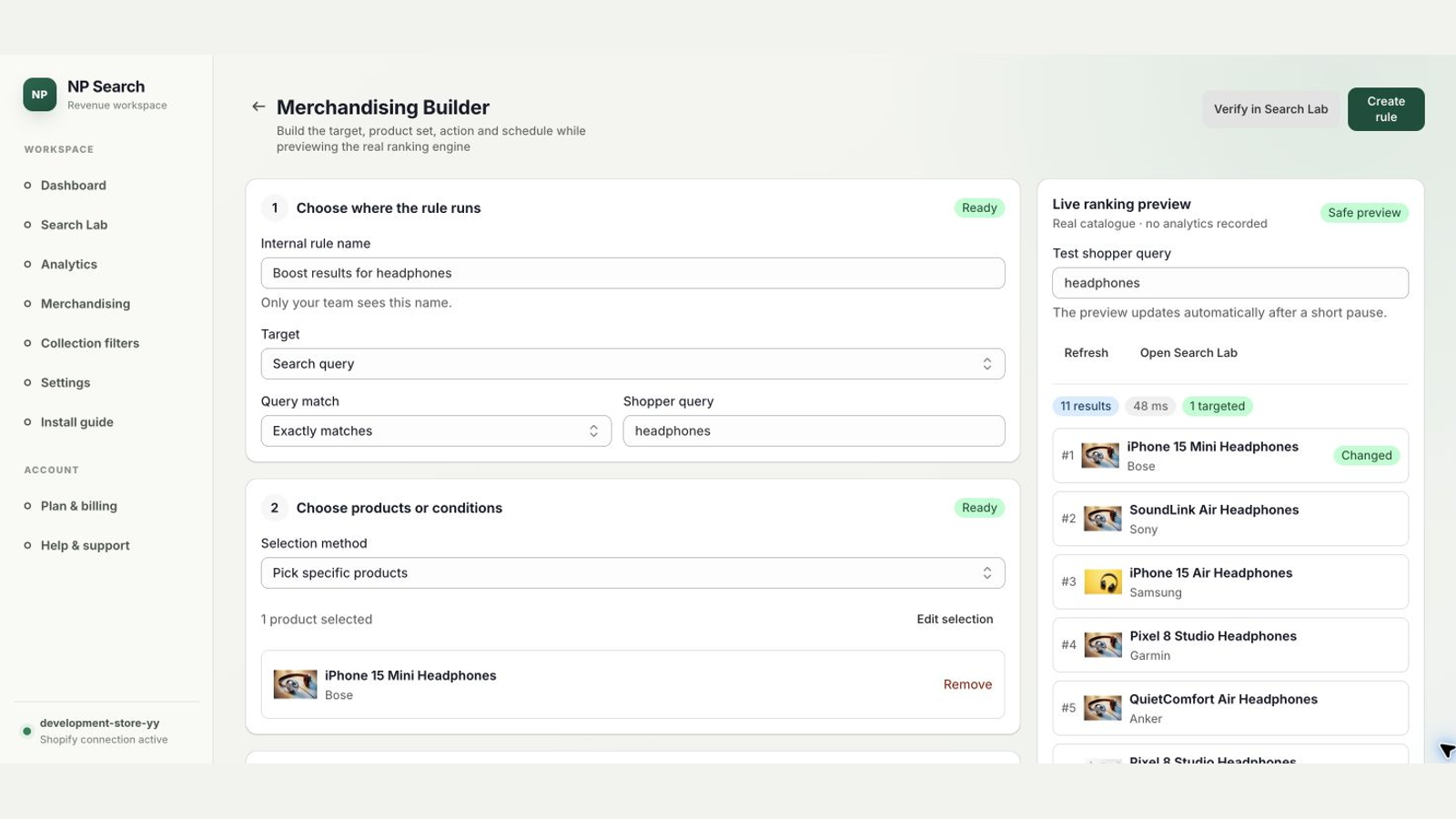
Task: Remove iPhone 15 Mini Headphones from selection
Action: click(967, 684)
